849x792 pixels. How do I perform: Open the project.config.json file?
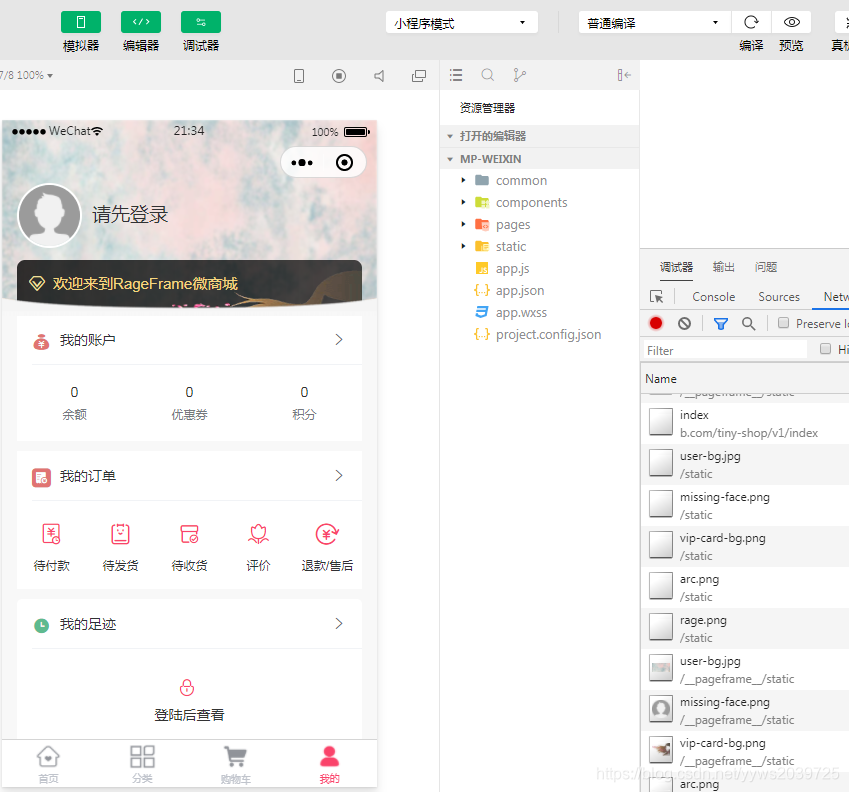(x=540, y=335)
